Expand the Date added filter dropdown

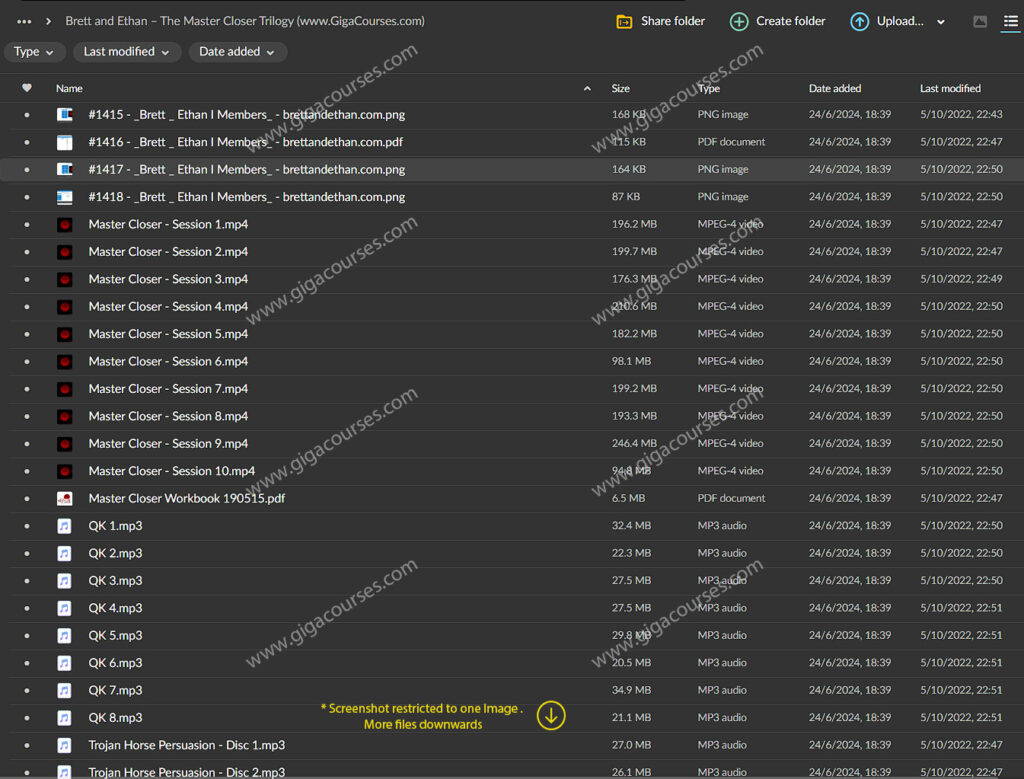point(237,52)
